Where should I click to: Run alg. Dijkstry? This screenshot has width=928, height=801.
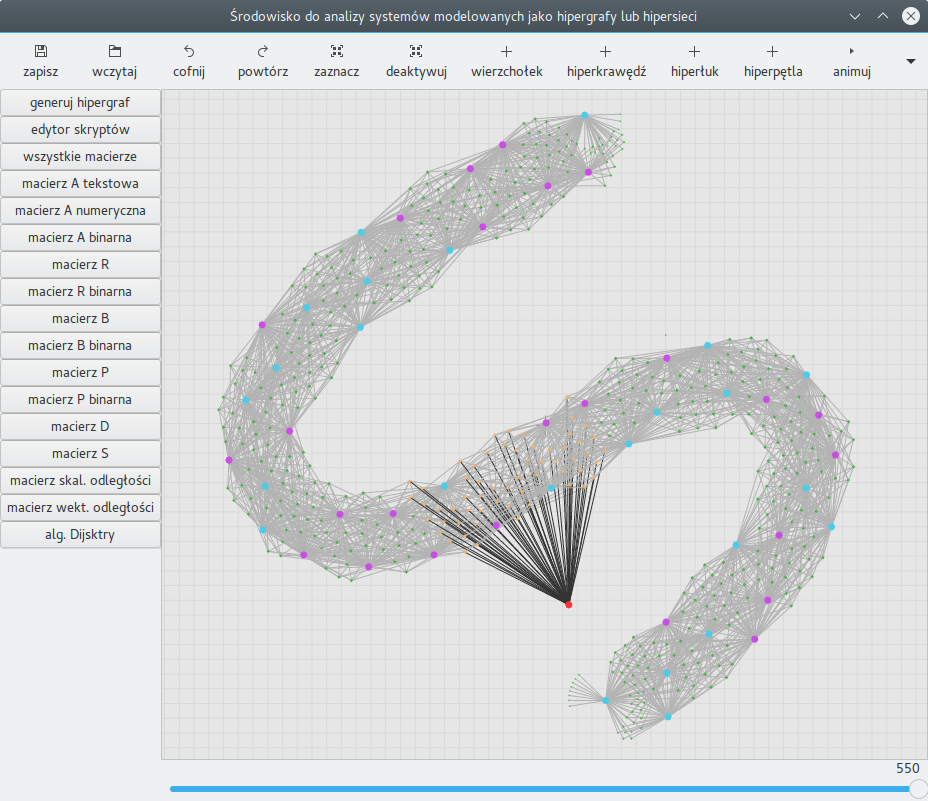coord(80,535)
